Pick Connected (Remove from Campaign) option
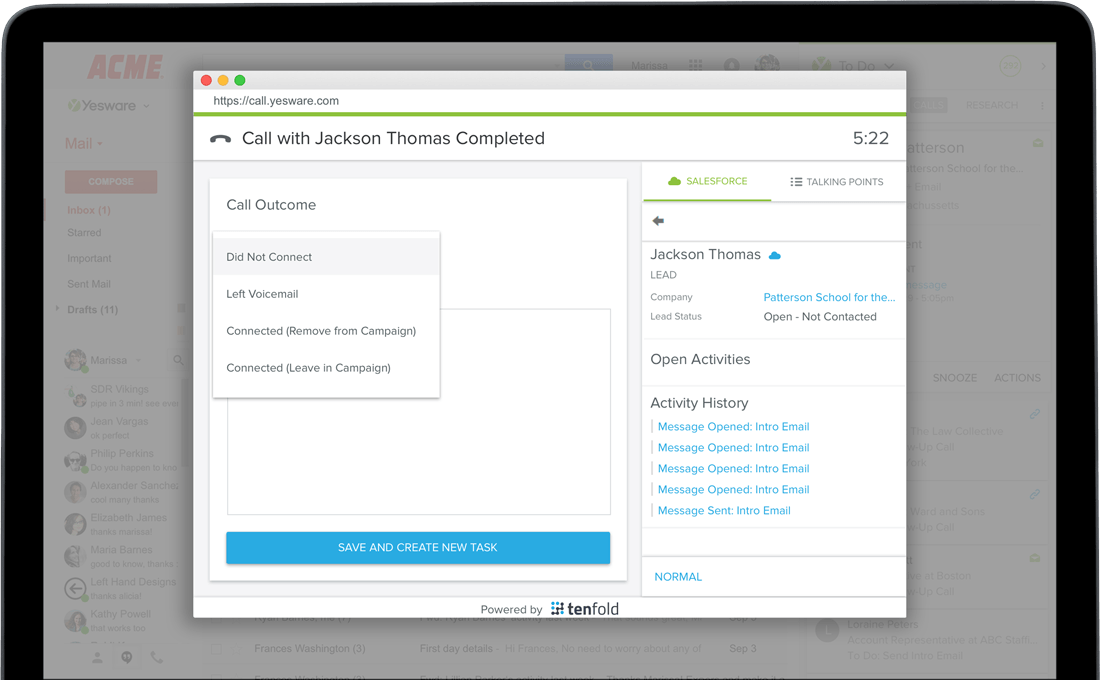Viewport: 1100px width, 680px height. pyautogui.click(x=326, y=331)
